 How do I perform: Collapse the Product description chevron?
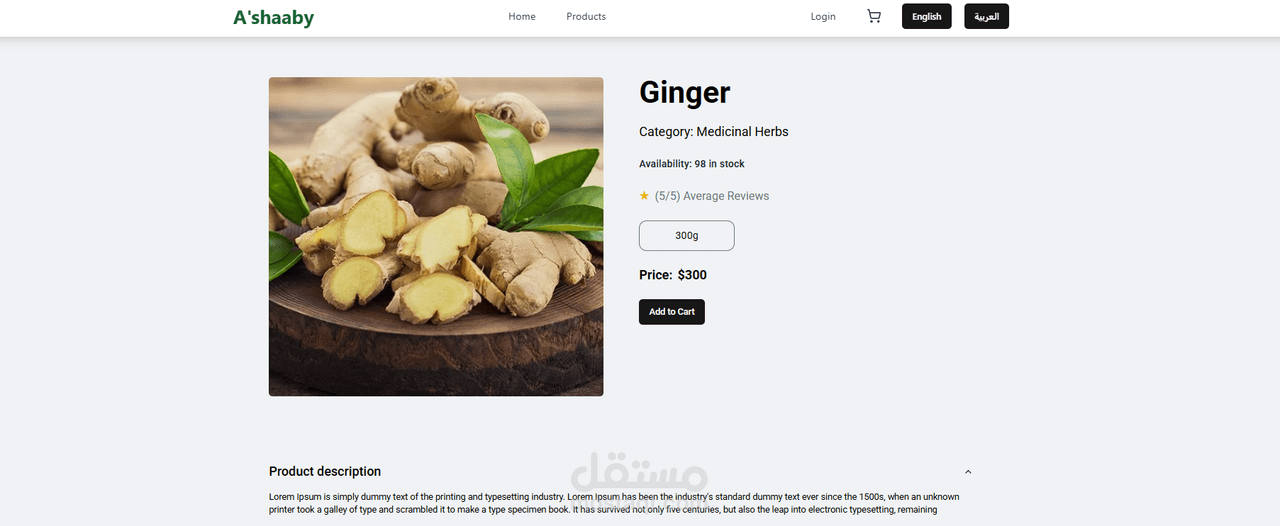point(968,472)
